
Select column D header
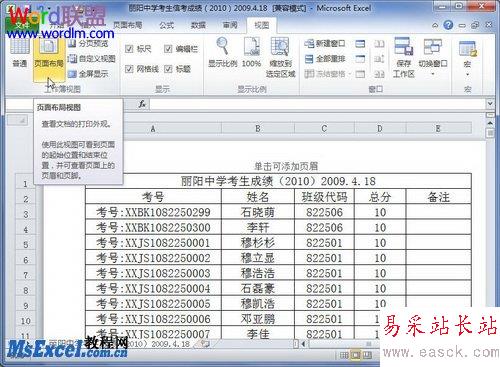pos(380,128)
